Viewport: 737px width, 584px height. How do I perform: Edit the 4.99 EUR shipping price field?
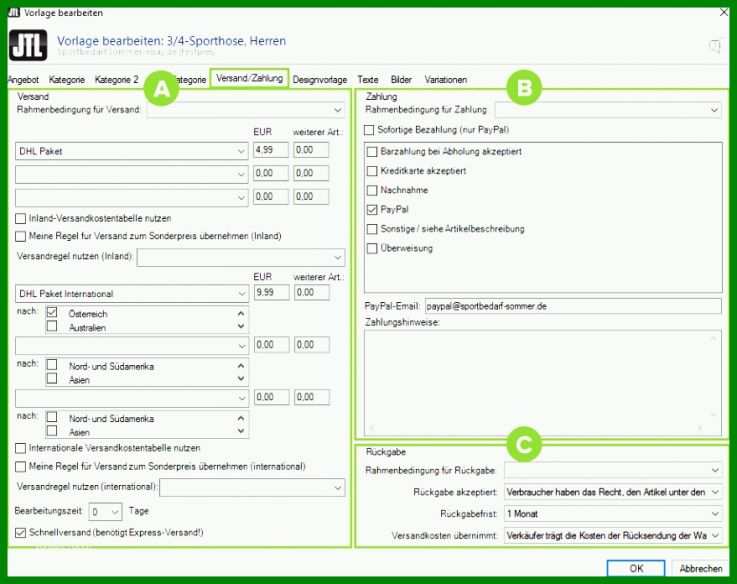(271, 150)
